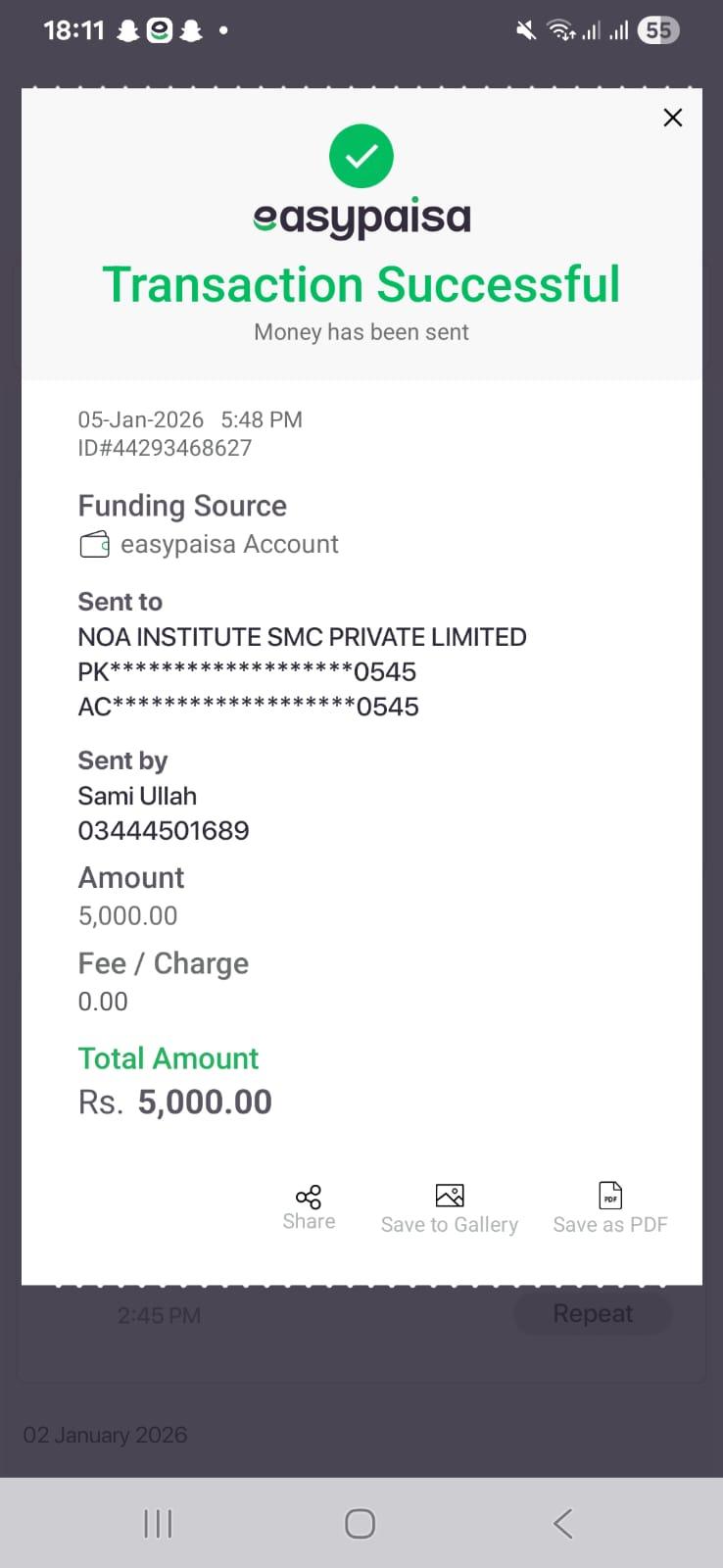The image size is (723, 1568).
Task: Open recent apps from the navigation bar
Action: pyautogui.click(x=158, y=1523)
